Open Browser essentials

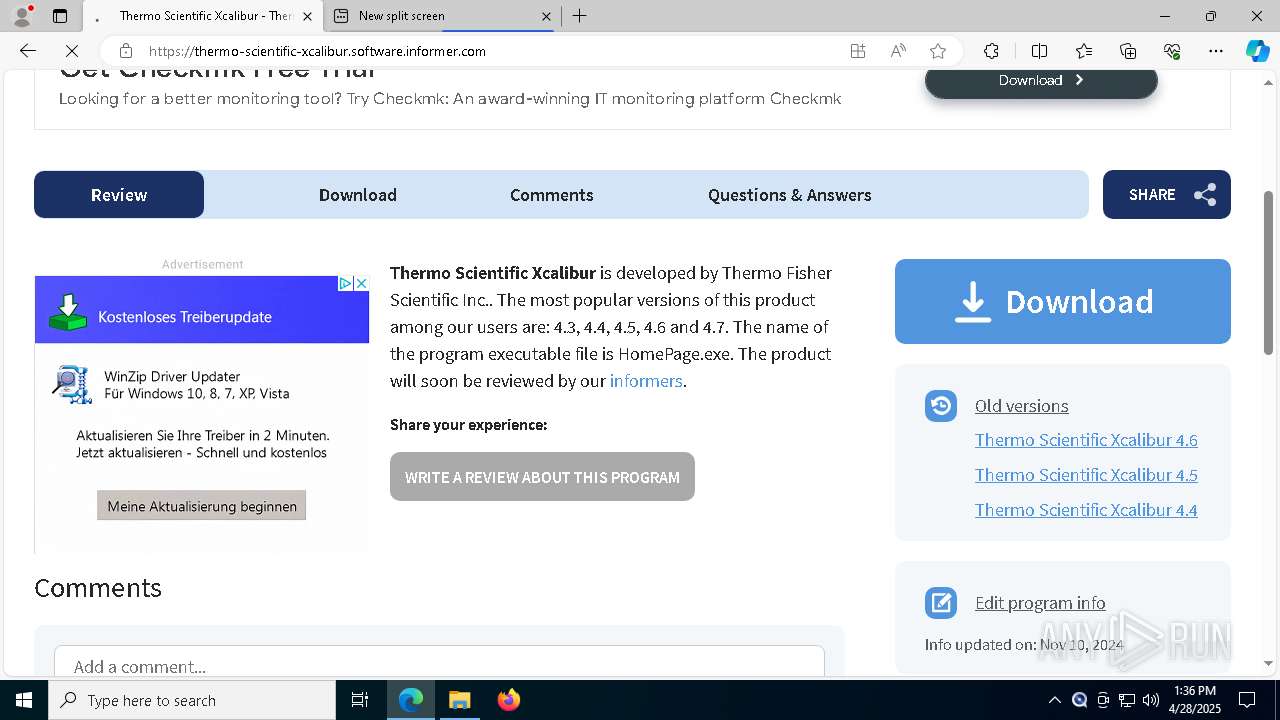1172,51
